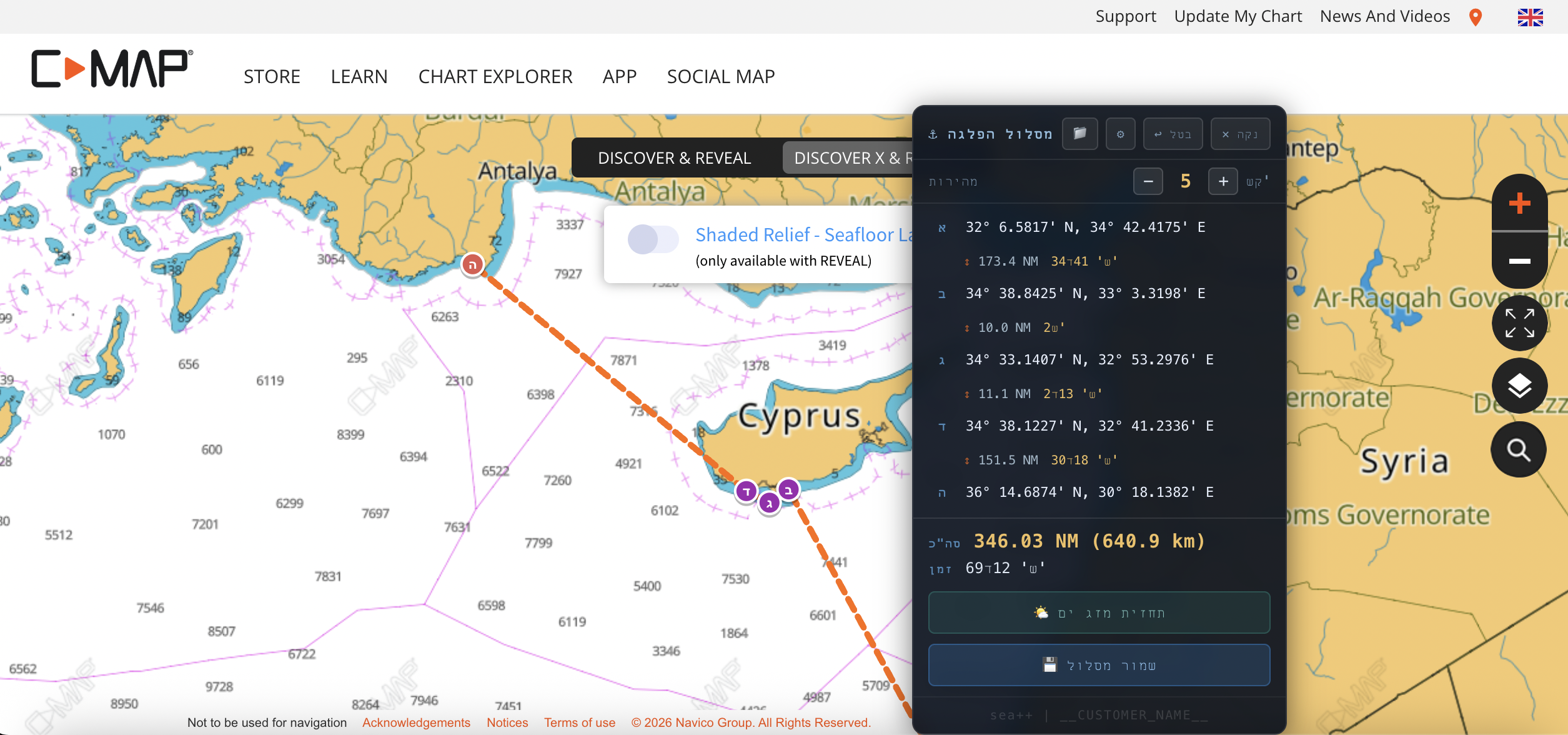Click the Antalya city label
Screen dimensions: 1568x735
(x=517, y=171)
